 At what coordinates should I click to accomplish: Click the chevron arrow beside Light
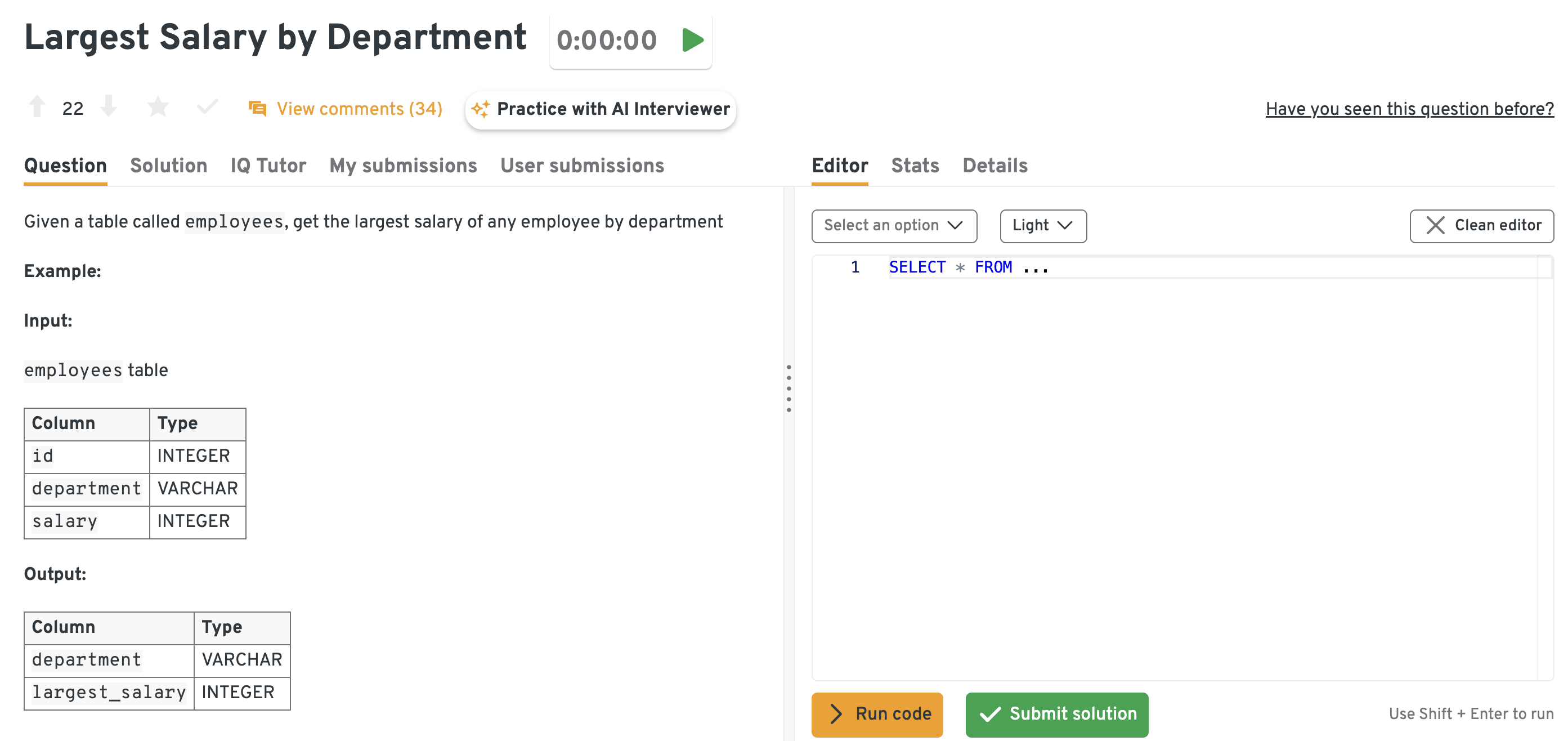[x=1065, y=225]
